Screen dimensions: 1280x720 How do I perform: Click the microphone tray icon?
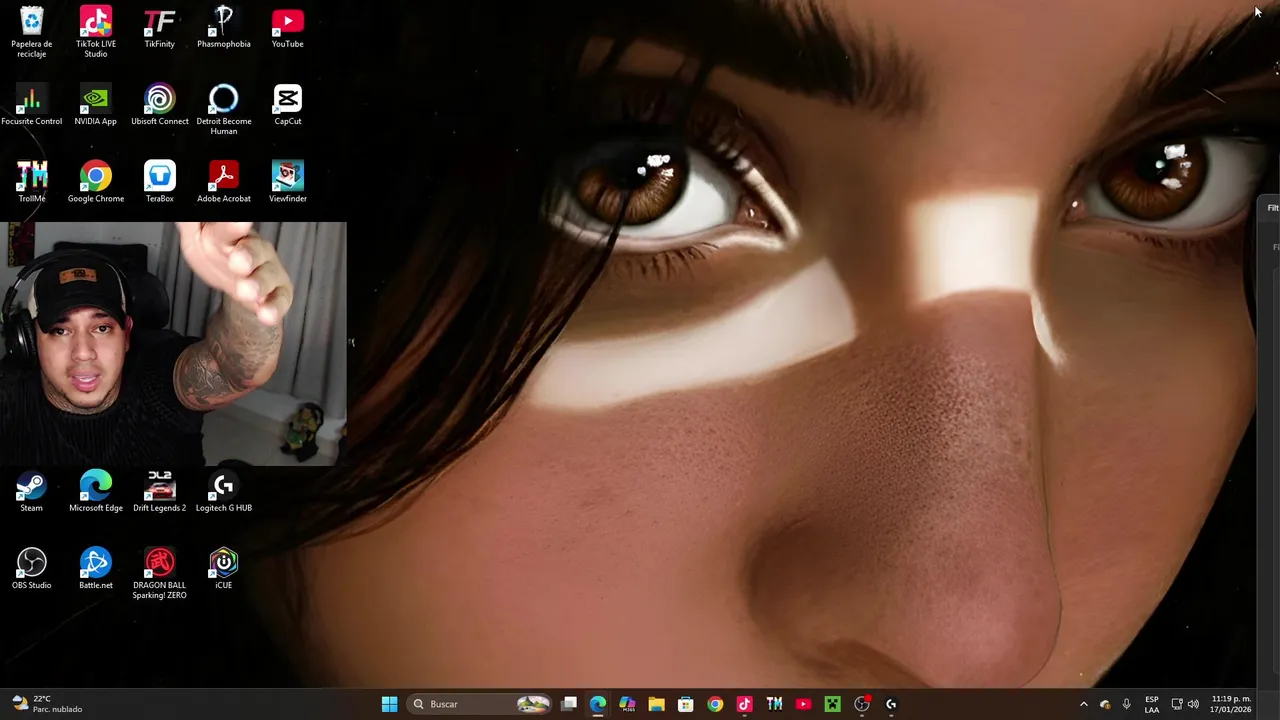(1127, 704)
